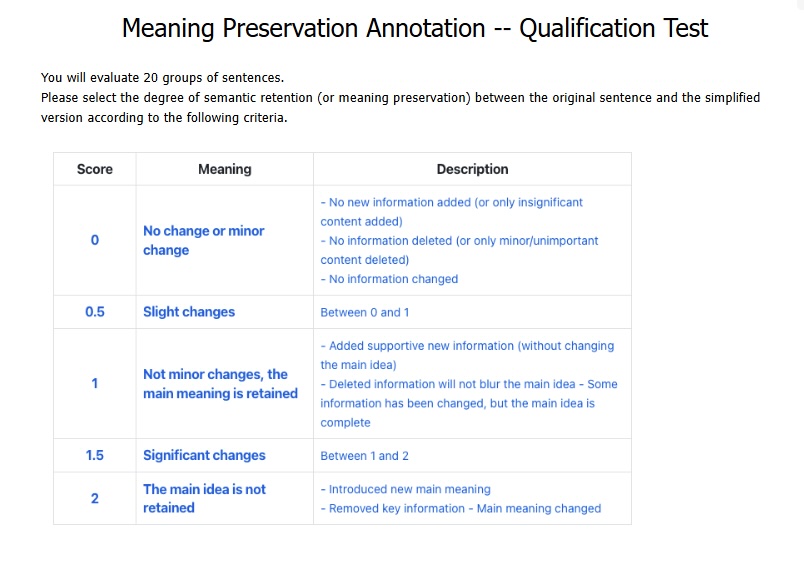The width and height of the screenshot is (804, 586).
Task: Select the score 2 cell
Action: tap(95, 498)
